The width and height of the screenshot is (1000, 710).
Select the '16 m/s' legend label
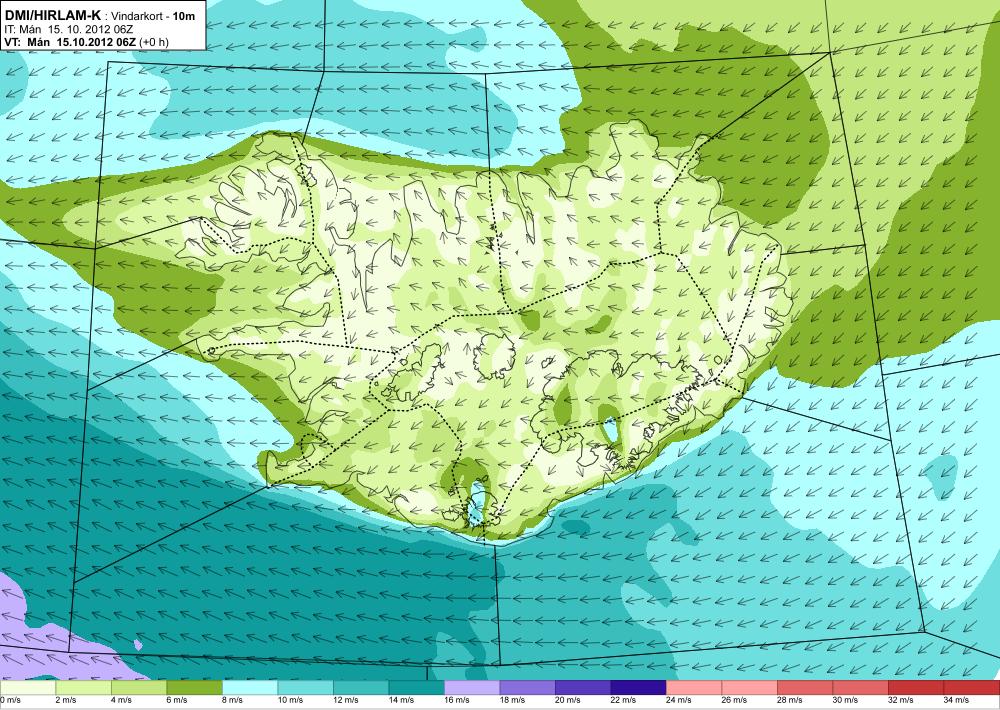tap(457, 700)
